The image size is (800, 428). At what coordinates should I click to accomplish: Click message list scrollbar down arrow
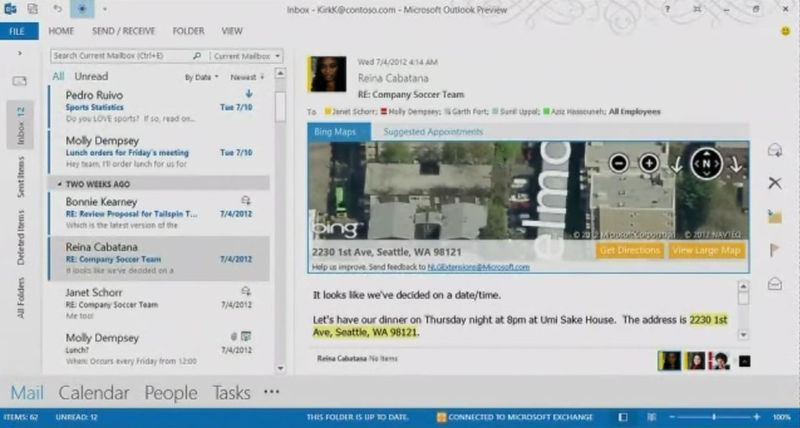[280, 368]
